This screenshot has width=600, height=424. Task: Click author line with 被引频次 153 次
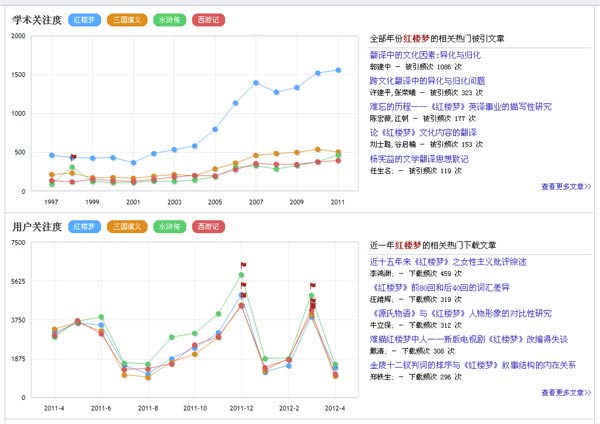click(x=426, y=144)
